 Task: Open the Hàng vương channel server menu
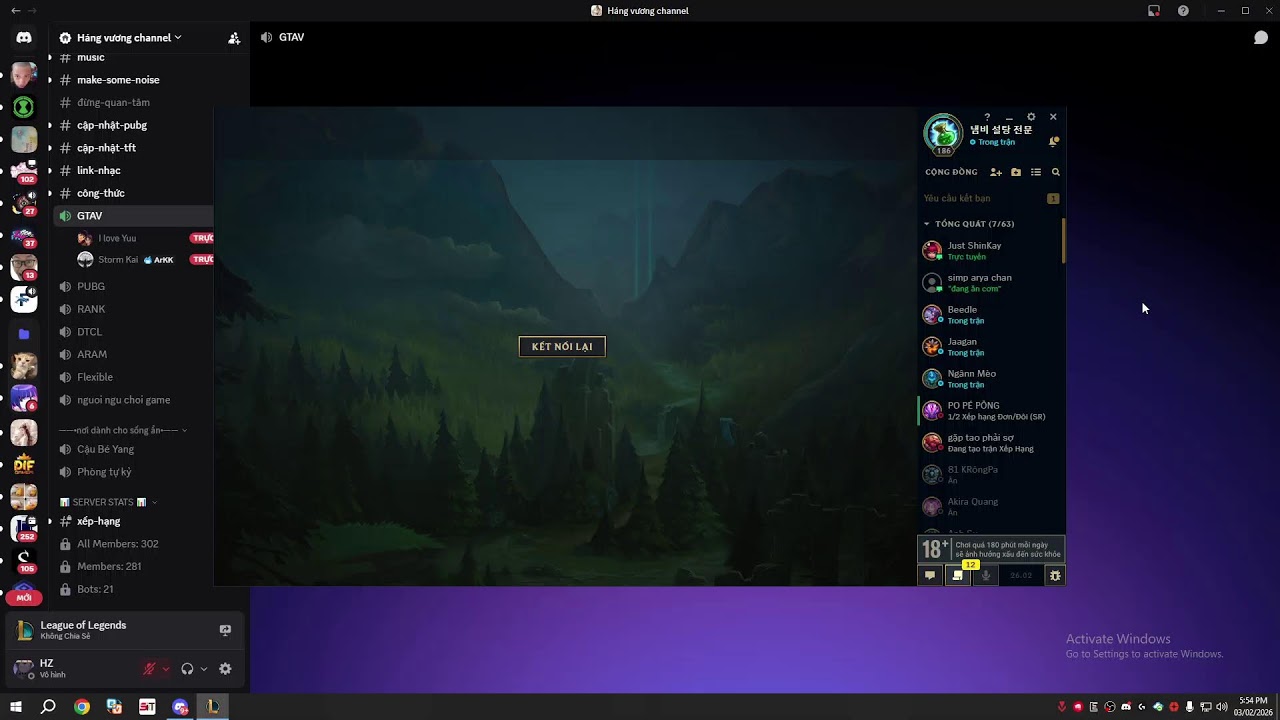coord(130,38)
